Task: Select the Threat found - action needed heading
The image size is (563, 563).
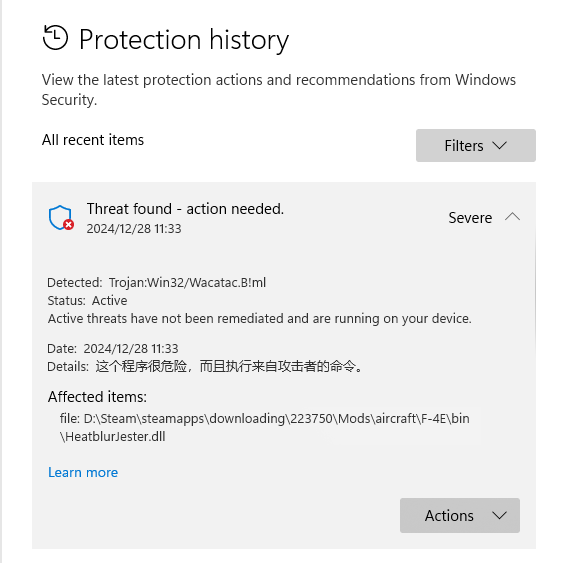Action: [185, 209]
